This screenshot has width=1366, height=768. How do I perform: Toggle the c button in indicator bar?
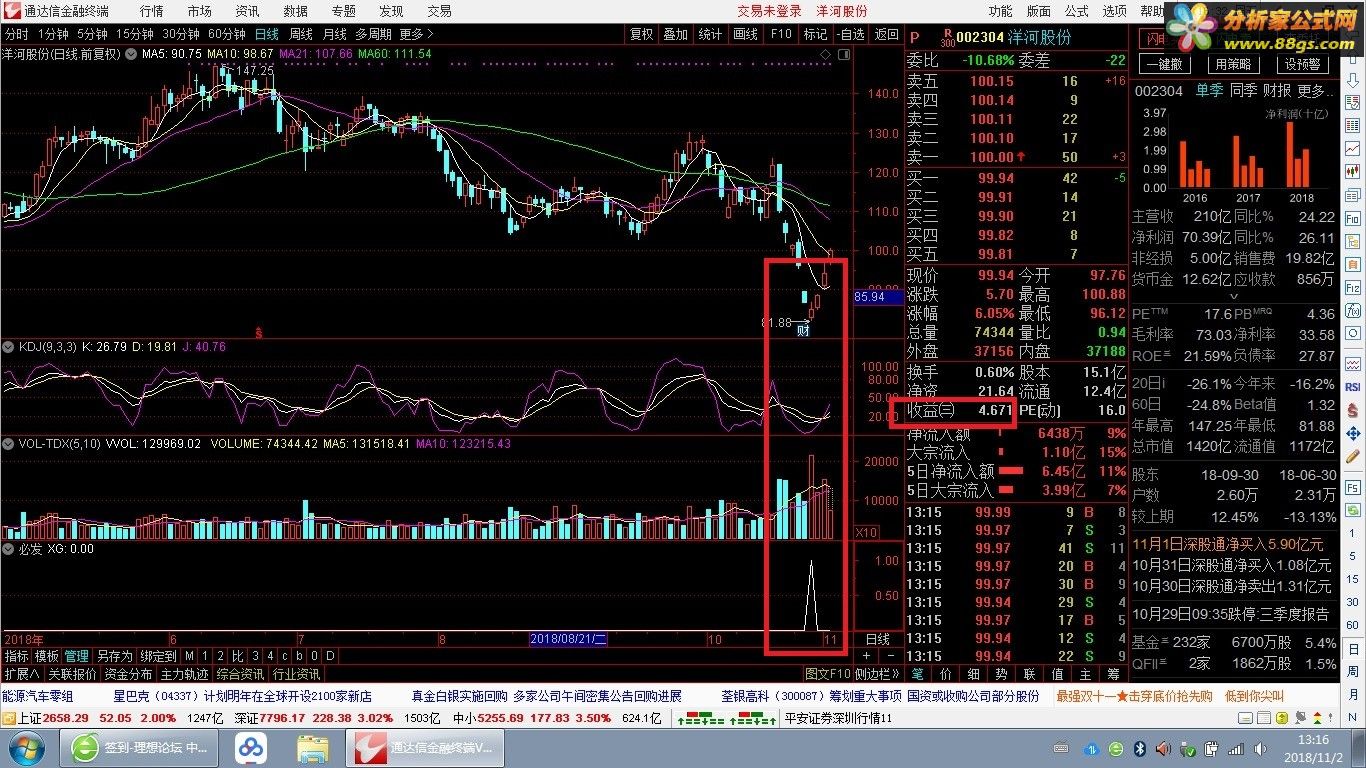pyautogui.click(x=284, y=656)
